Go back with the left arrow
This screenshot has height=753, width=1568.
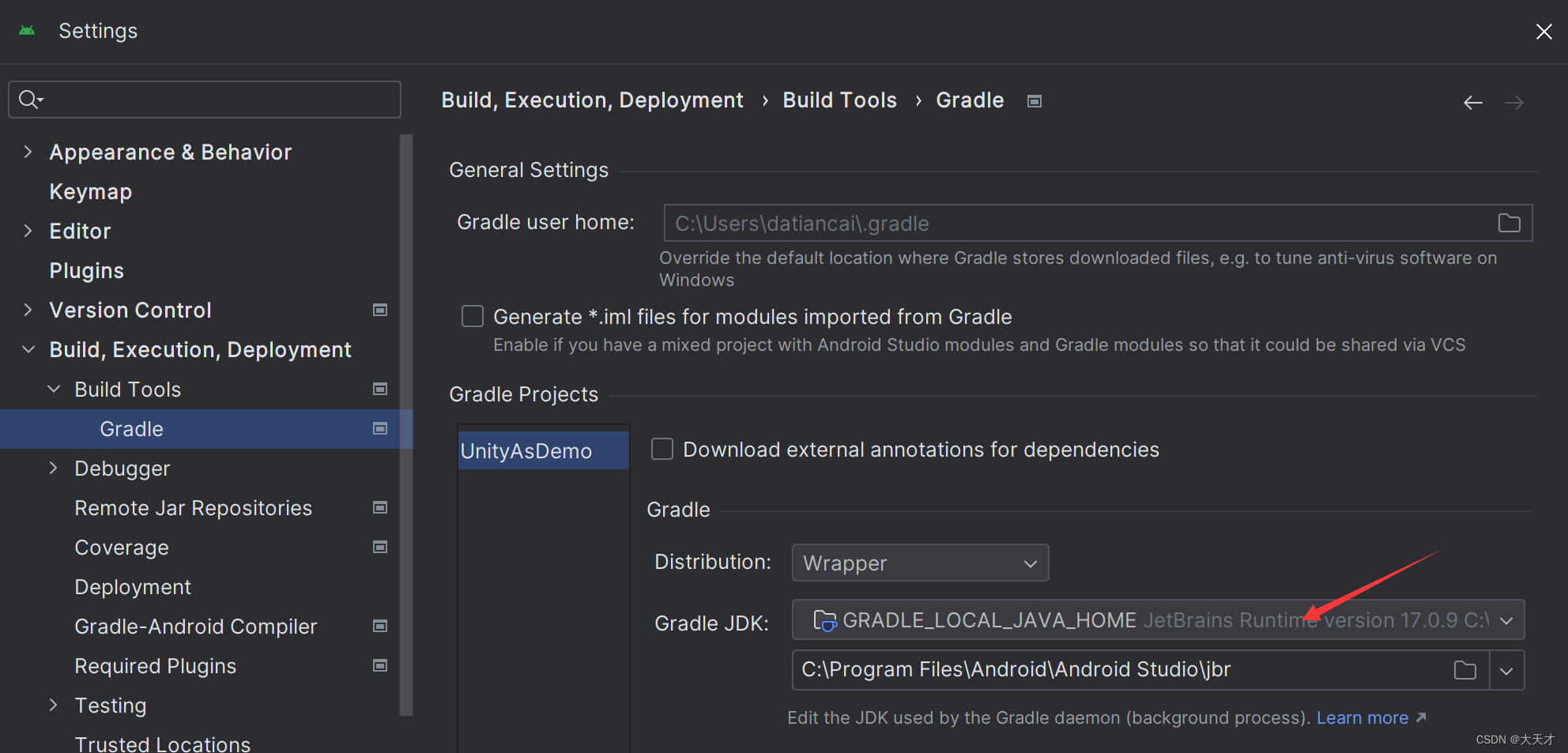coord(1472,103)
